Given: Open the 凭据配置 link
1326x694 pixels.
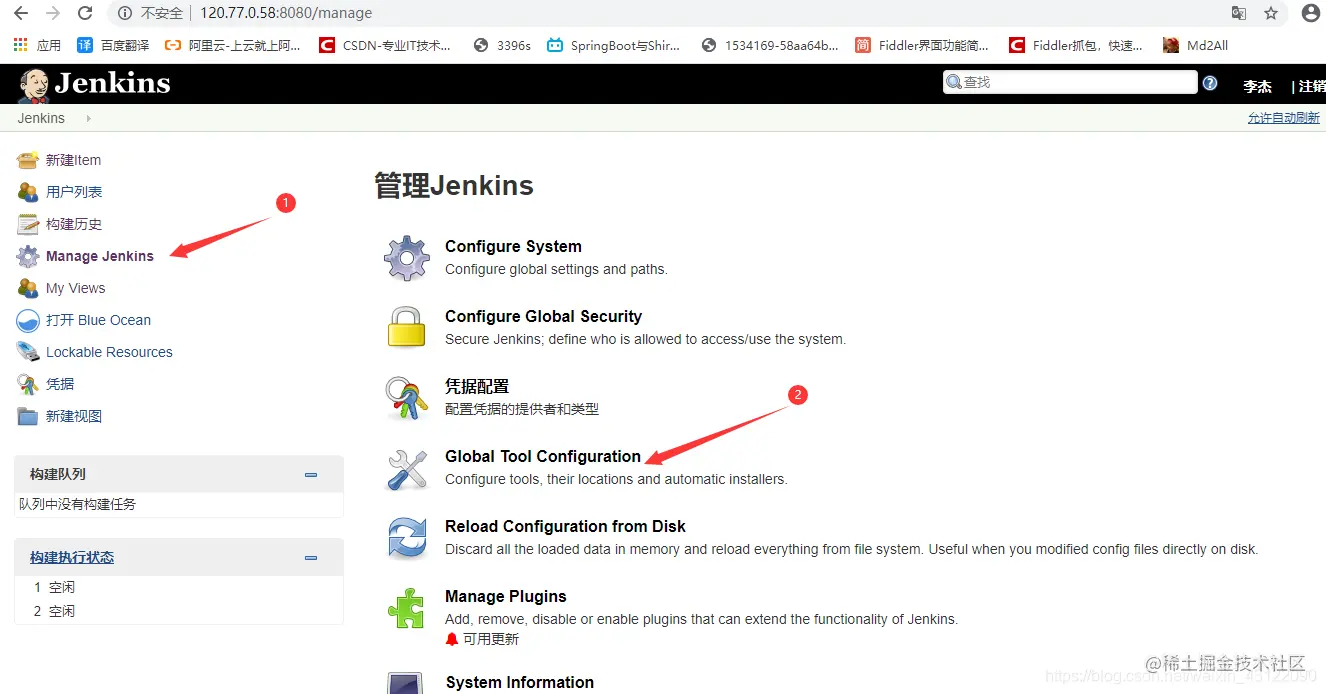Looking at the screenshot, I should (477, 386).
